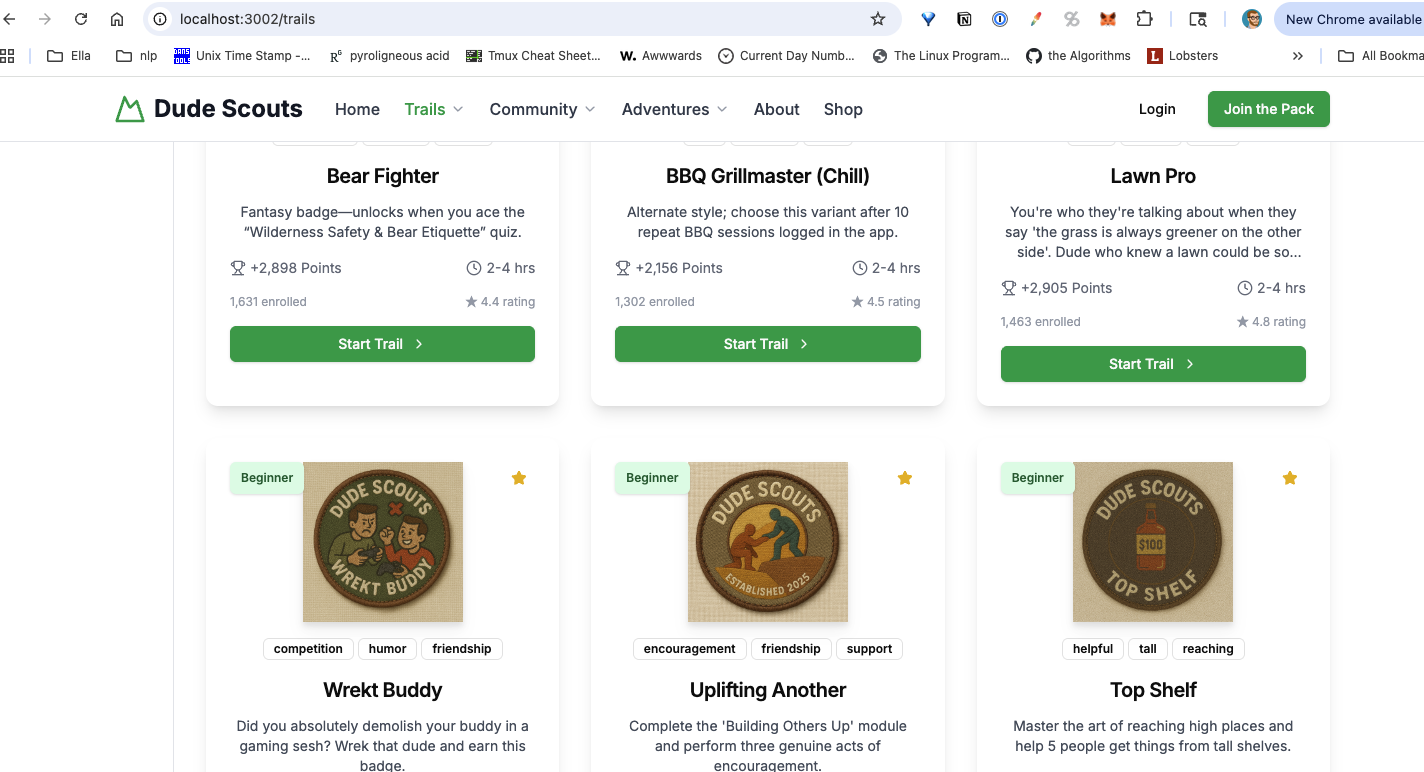Expand the Community dropdown menu
This screenshot has width=1424, height=772.
click(x=542, y=109)
